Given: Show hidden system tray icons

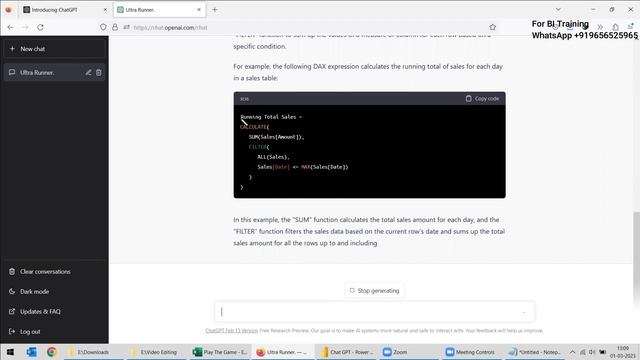Looking at the screenshot, I should (x=572, y=352).
